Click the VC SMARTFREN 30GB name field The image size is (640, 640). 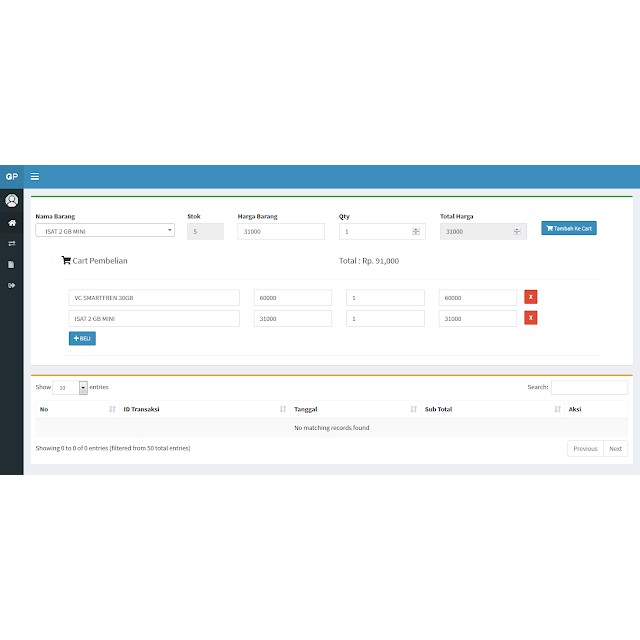point(154,298)
